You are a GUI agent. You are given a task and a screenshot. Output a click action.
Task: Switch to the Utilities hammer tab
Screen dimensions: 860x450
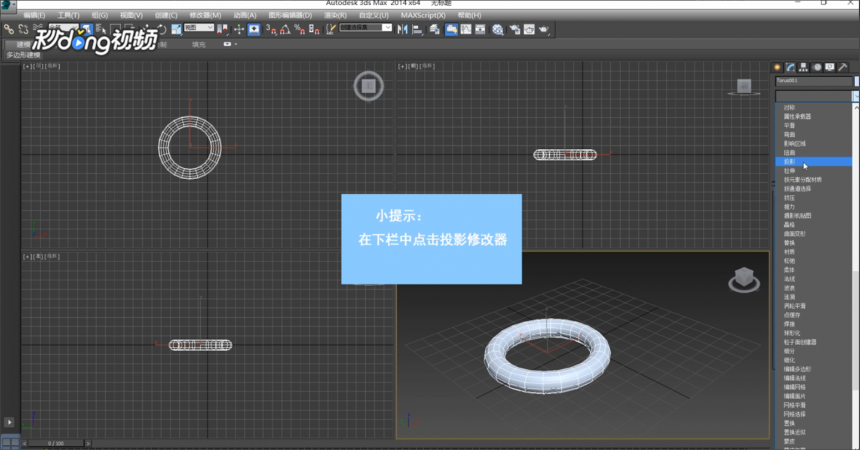[843, 67]
